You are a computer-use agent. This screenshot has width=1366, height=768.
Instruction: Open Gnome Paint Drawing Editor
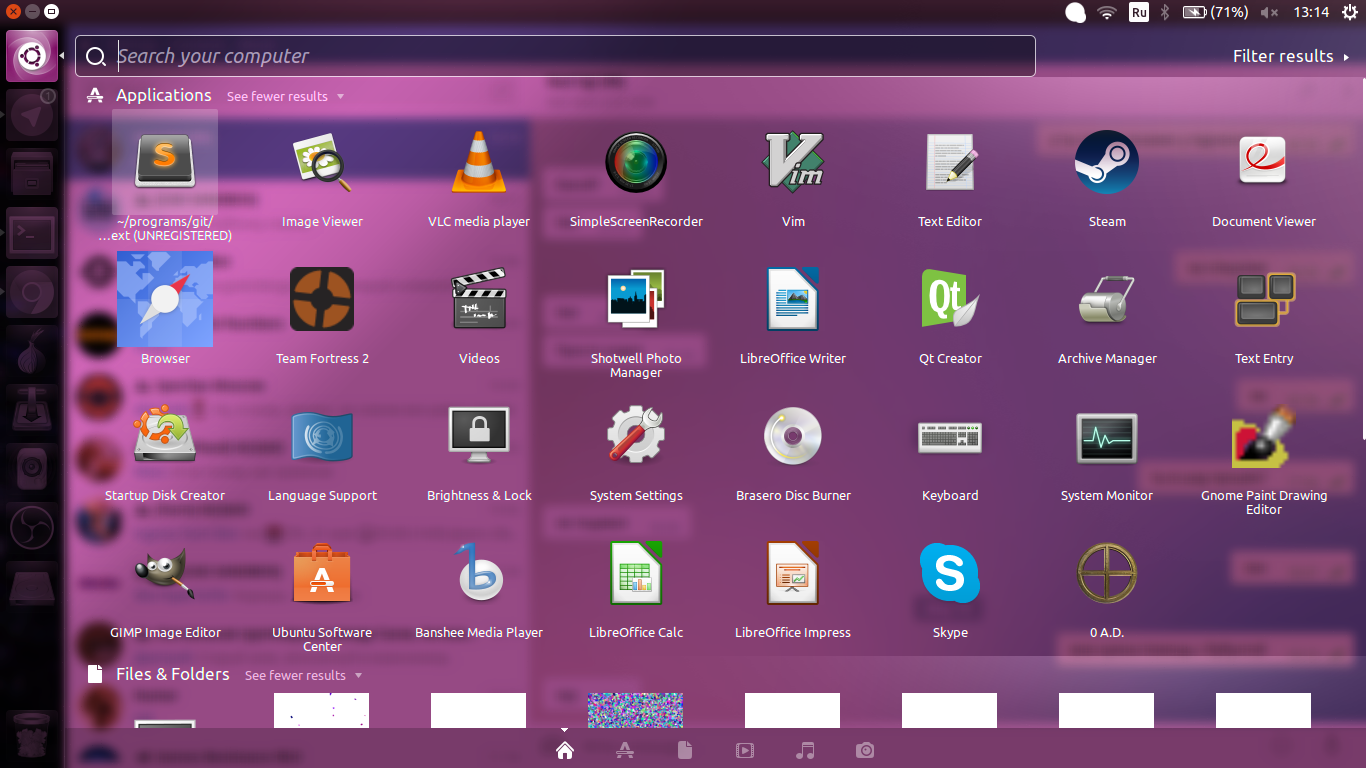(1264, 435)
